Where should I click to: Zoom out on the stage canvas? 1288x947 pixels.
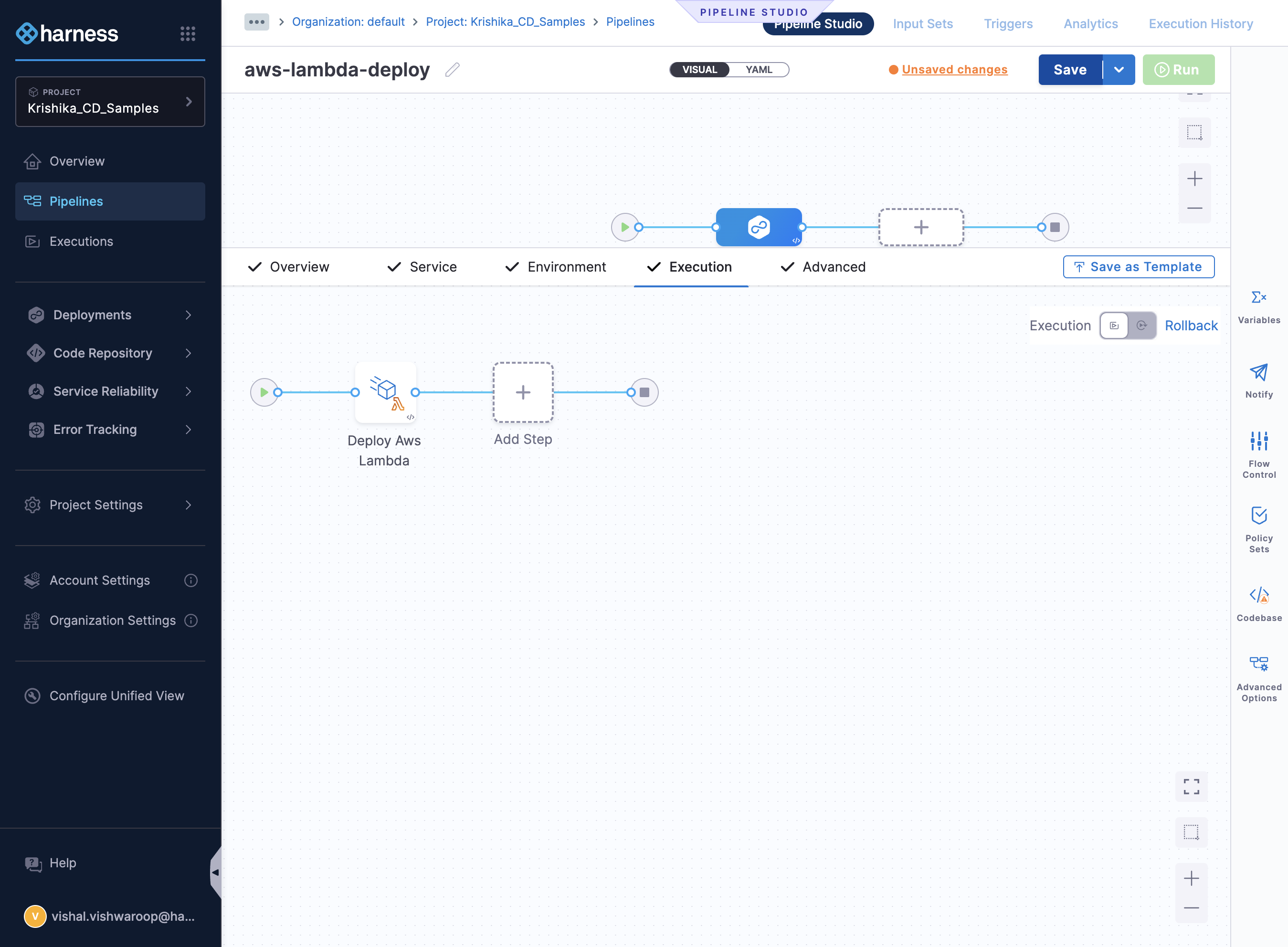coord(1194,208)
